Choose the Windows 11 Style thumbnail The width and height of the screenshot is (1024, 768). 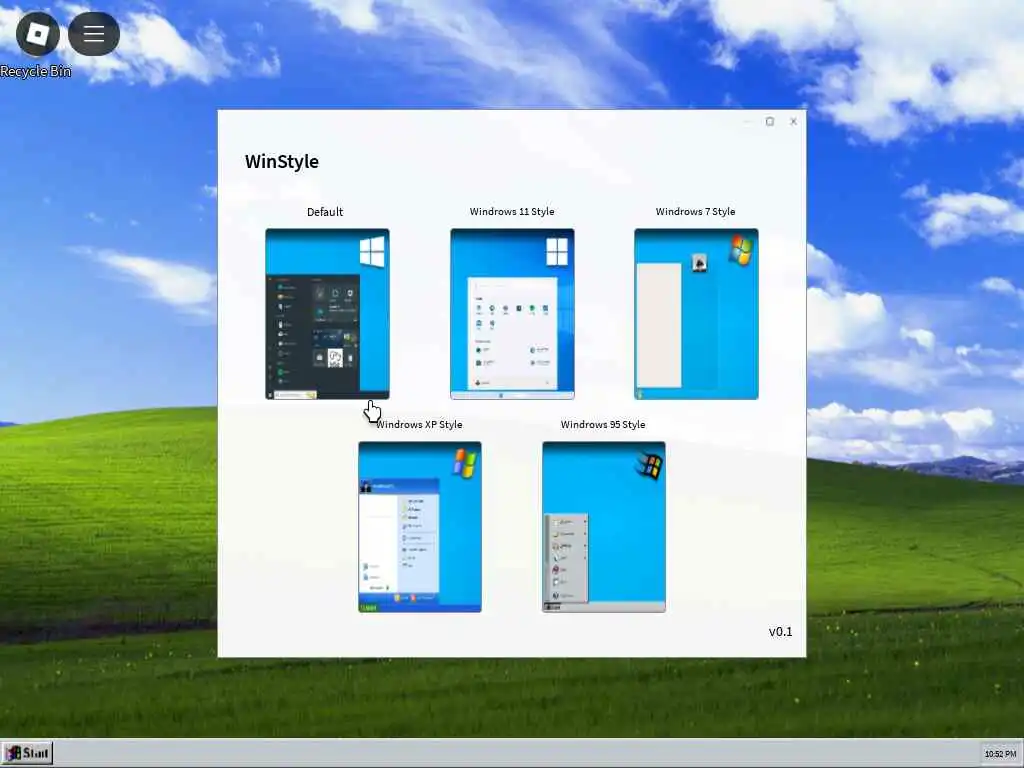tap(512, 313)
